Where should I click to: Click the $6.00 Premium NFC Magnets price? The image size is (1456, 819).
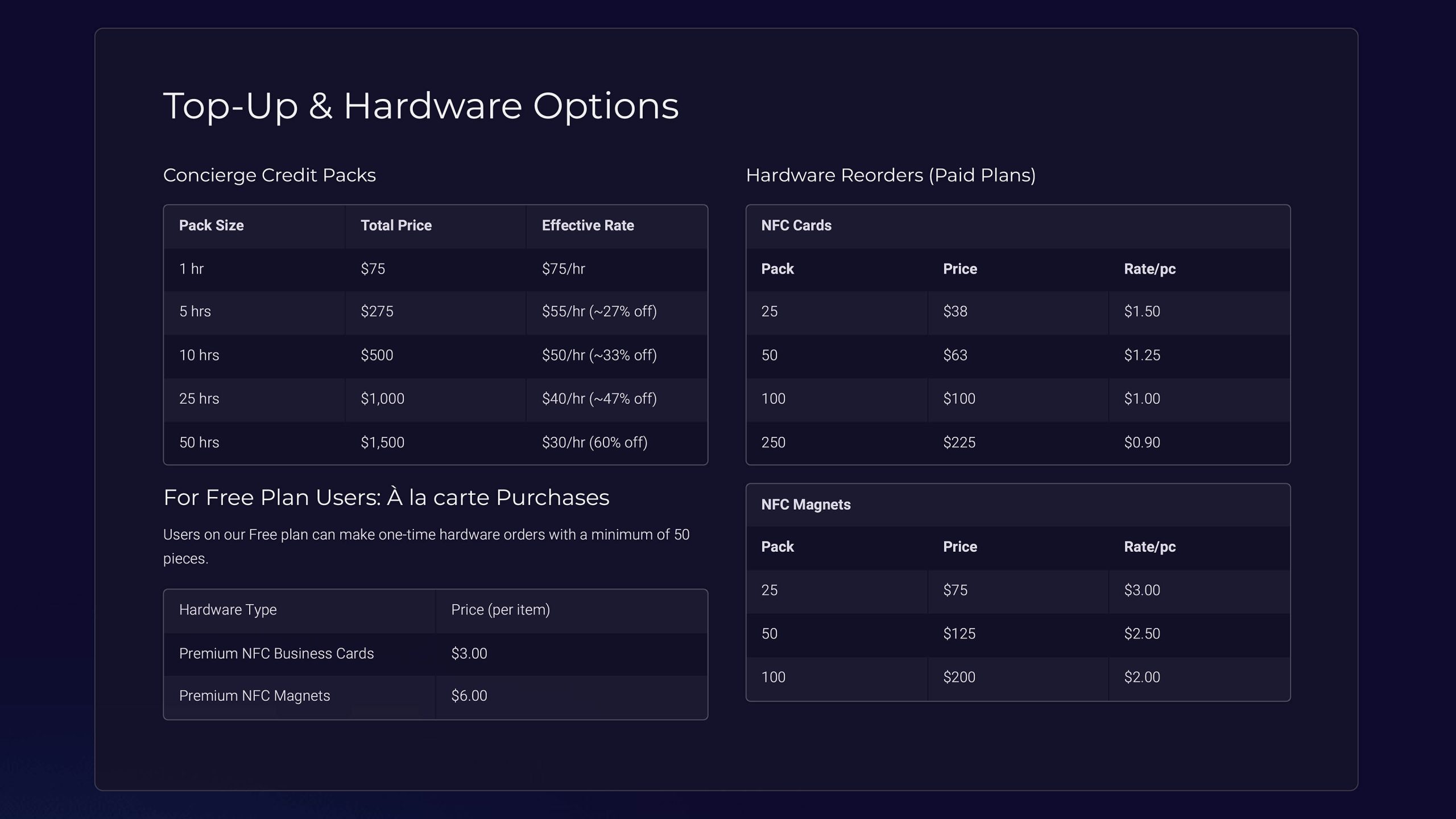[x=469, y=696]
